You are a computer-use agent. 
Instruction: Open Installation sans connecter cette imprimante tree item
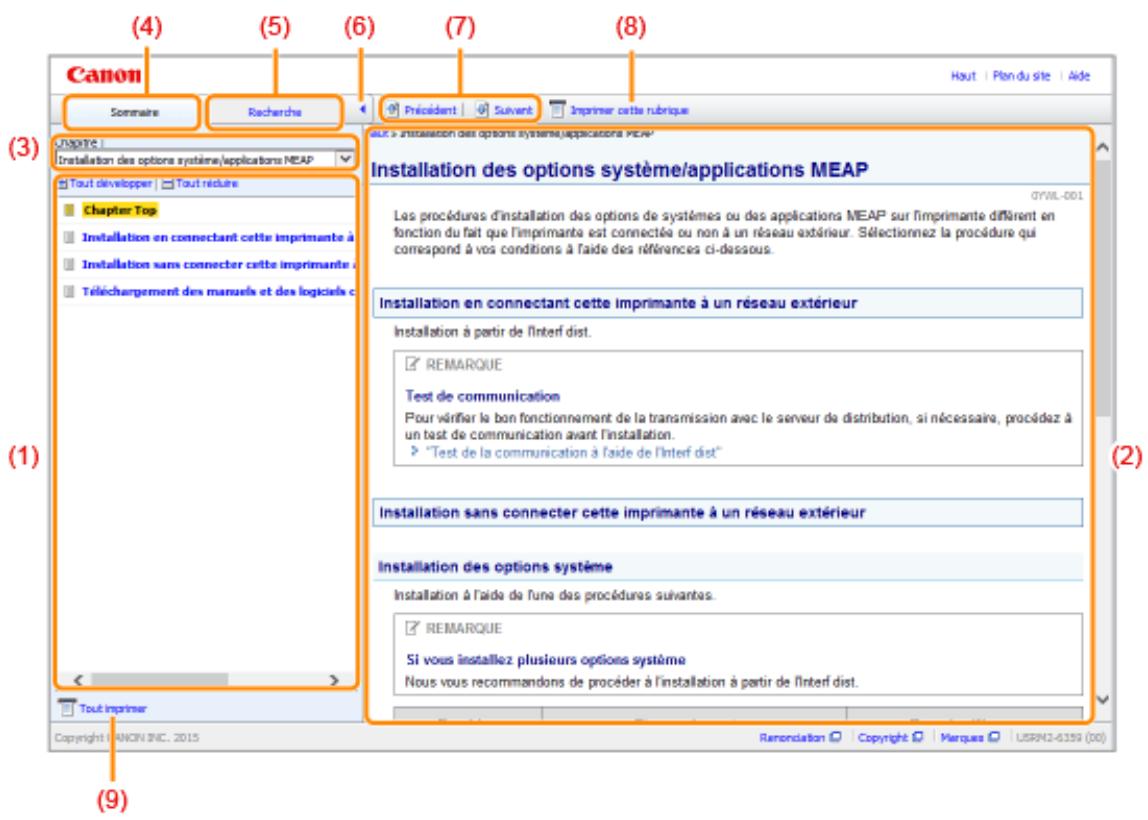click(x=218, y=264)
